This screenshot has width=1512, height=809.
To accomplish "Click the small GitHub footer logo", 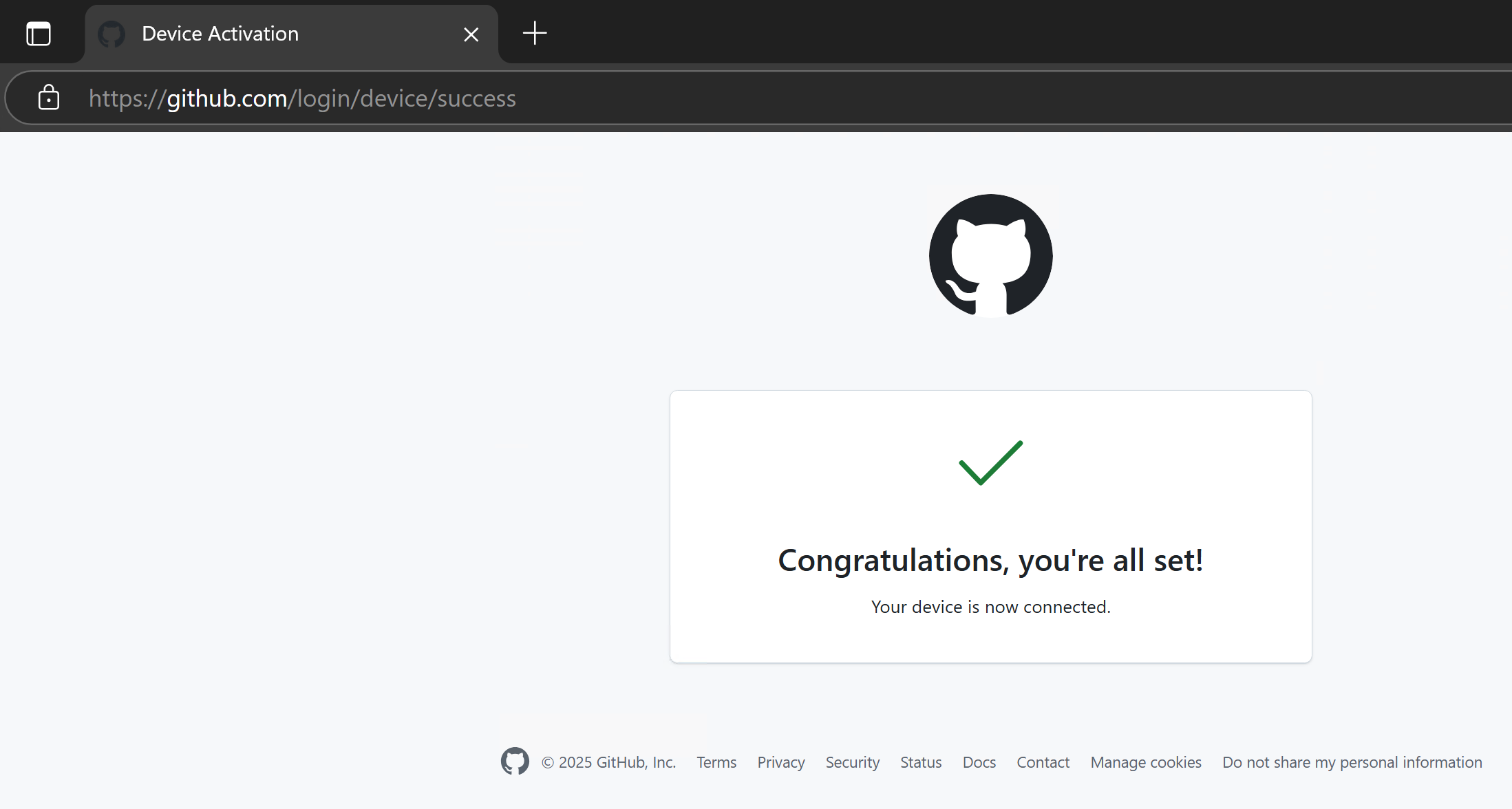I will tap(515, 762).
